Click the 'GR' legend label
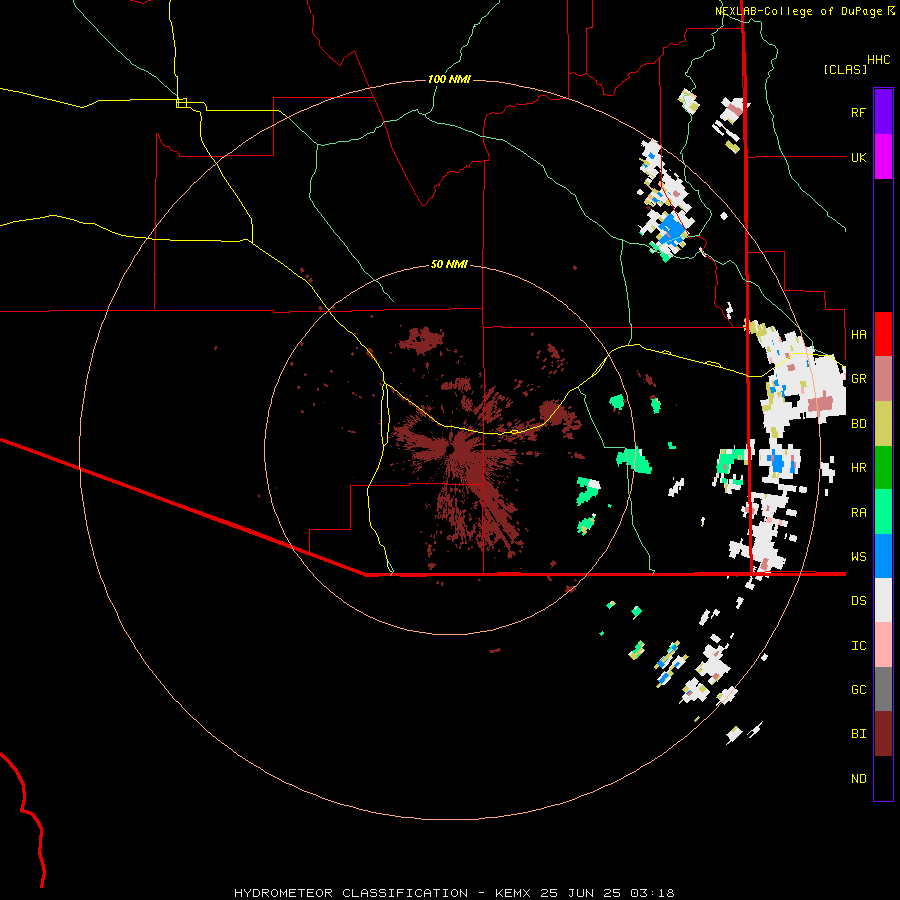The width and height of the screenshot is (900, 900). [x=858, y=379]
